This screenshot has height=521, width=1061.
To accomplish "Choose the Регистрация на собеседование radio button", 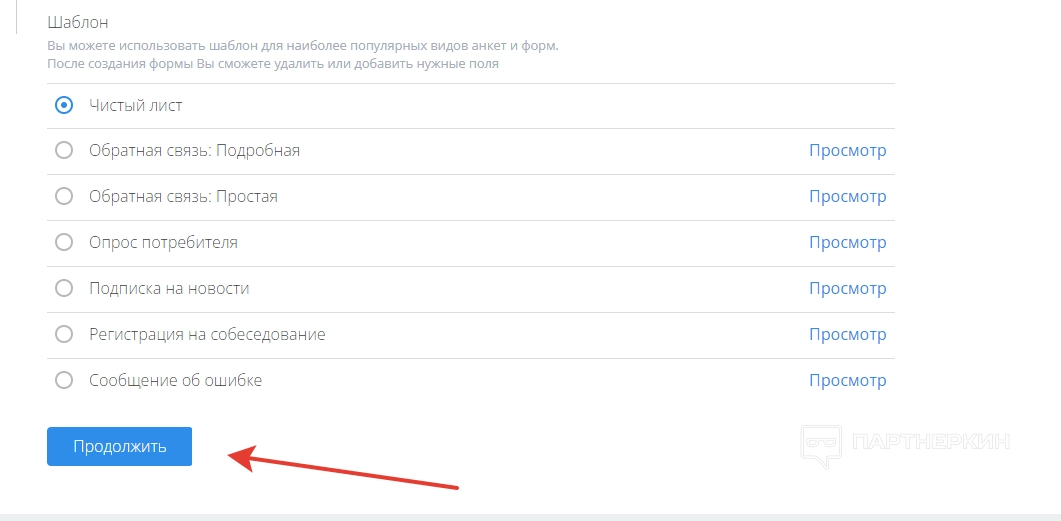I will click(x=64, y=335).
